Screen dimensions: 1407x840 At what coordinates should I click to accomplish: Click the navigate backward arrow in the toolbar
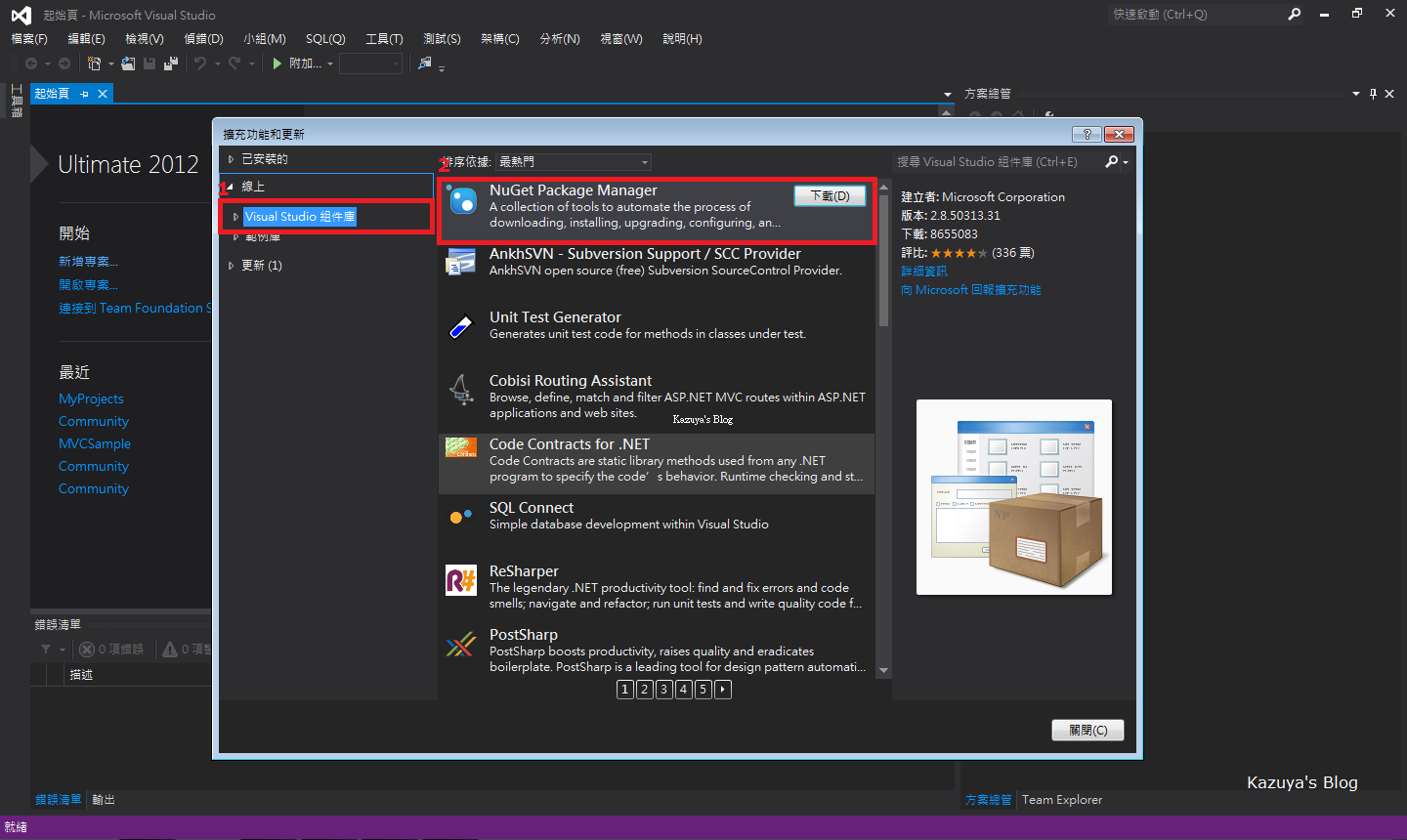point(31,63)
